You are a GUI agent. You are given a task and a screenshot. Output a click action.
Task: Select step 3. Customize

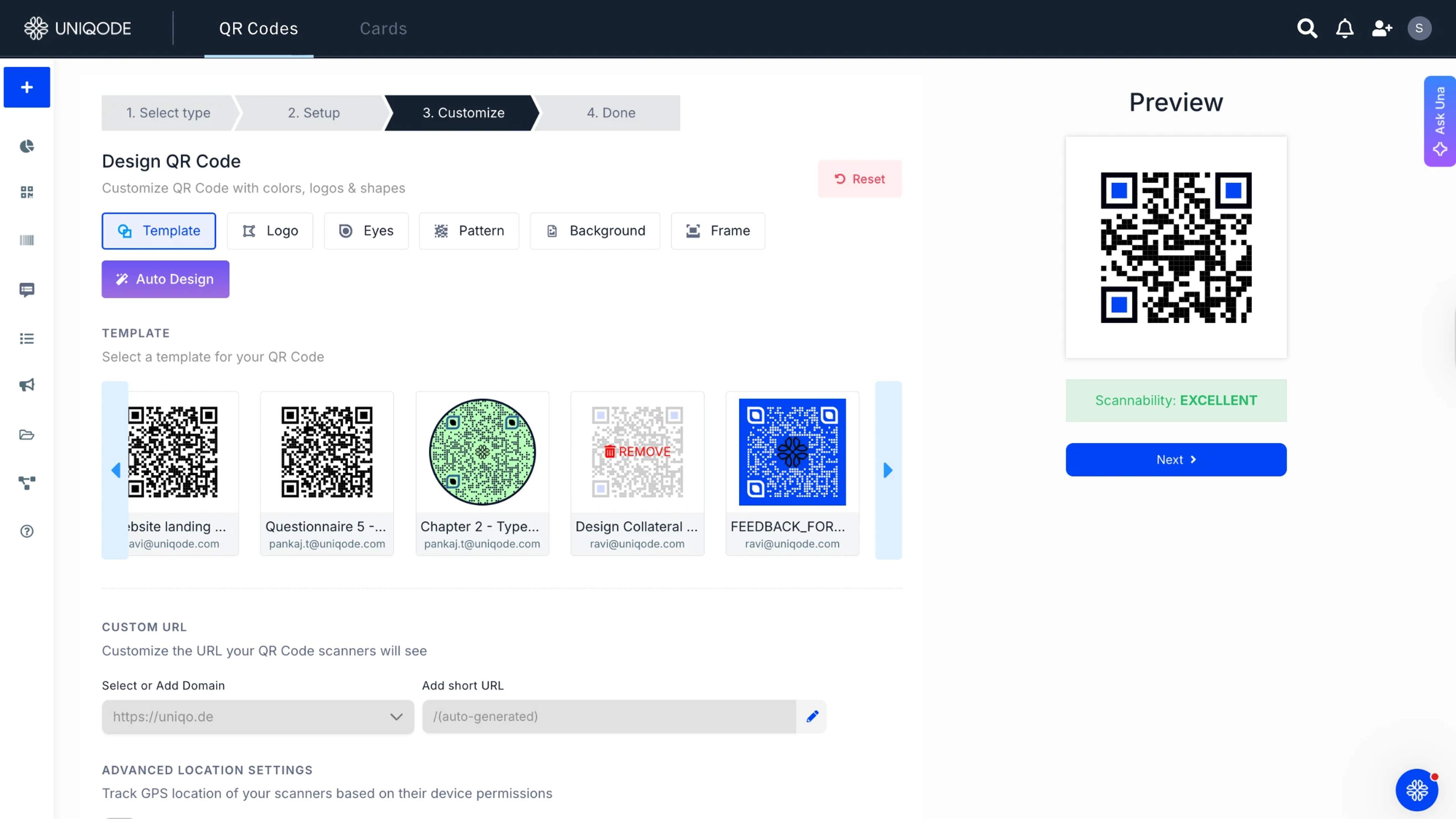coord(463,113)
